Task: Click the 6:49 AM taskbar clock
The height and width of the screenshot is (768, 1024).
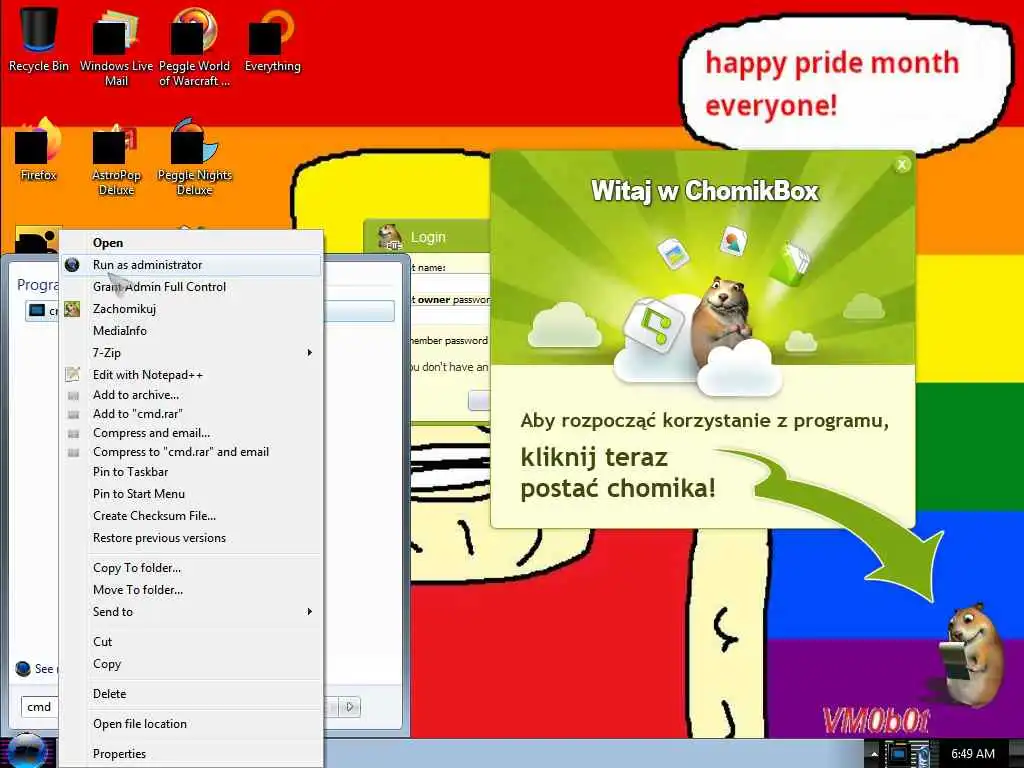Action: click(x=973, y=754)
